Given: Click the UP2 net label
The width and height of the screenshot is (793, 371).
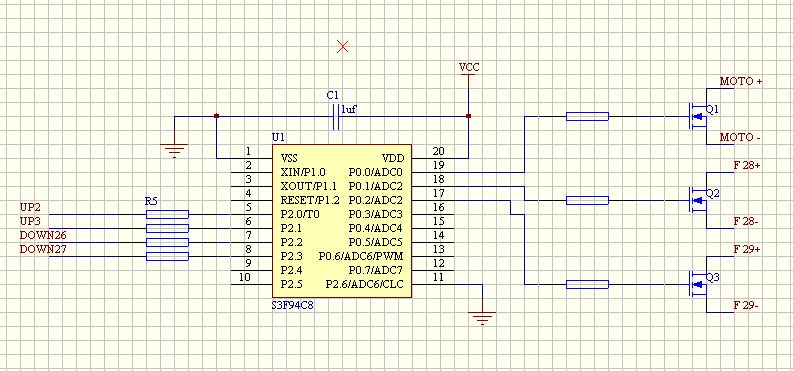Looking at the screenshot, I should pos(30,207).
